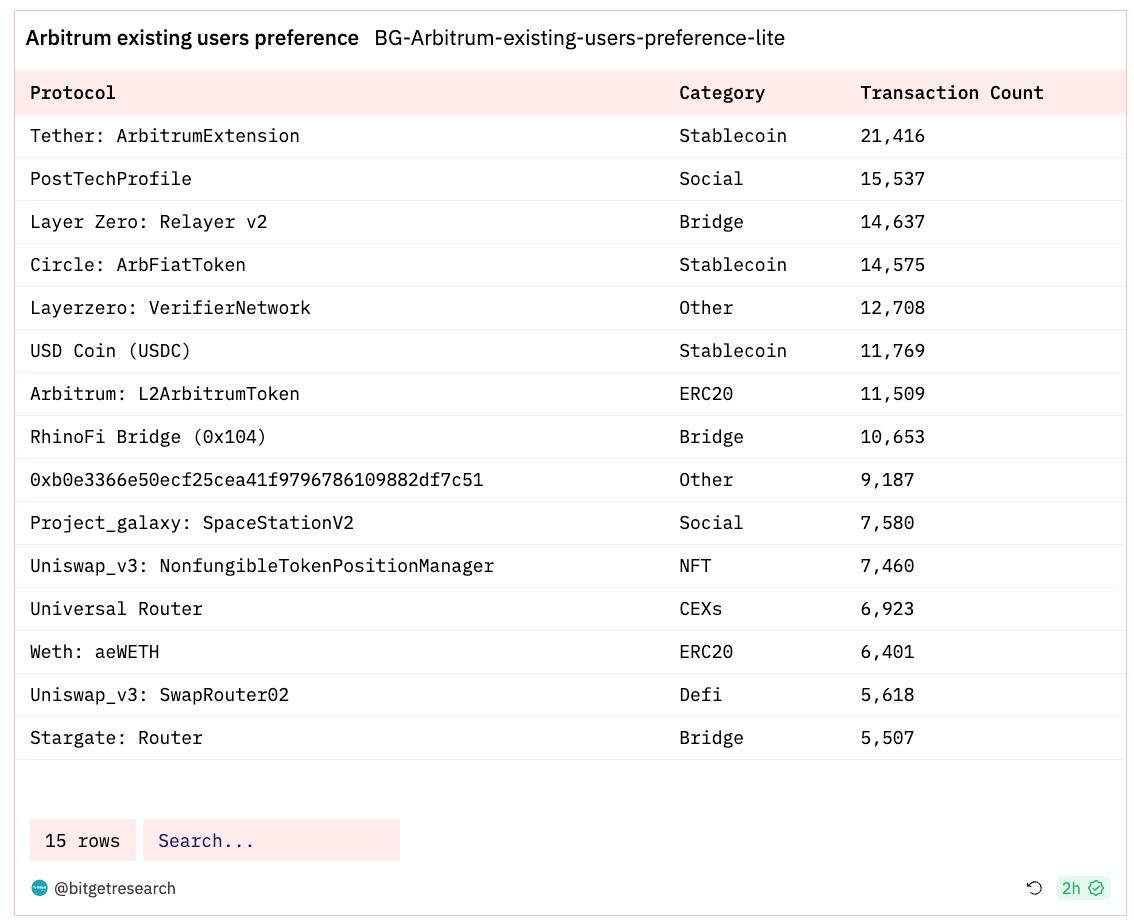
Task: Click Bridge category in RhinoFi row
Action: [x=711, y=437]
